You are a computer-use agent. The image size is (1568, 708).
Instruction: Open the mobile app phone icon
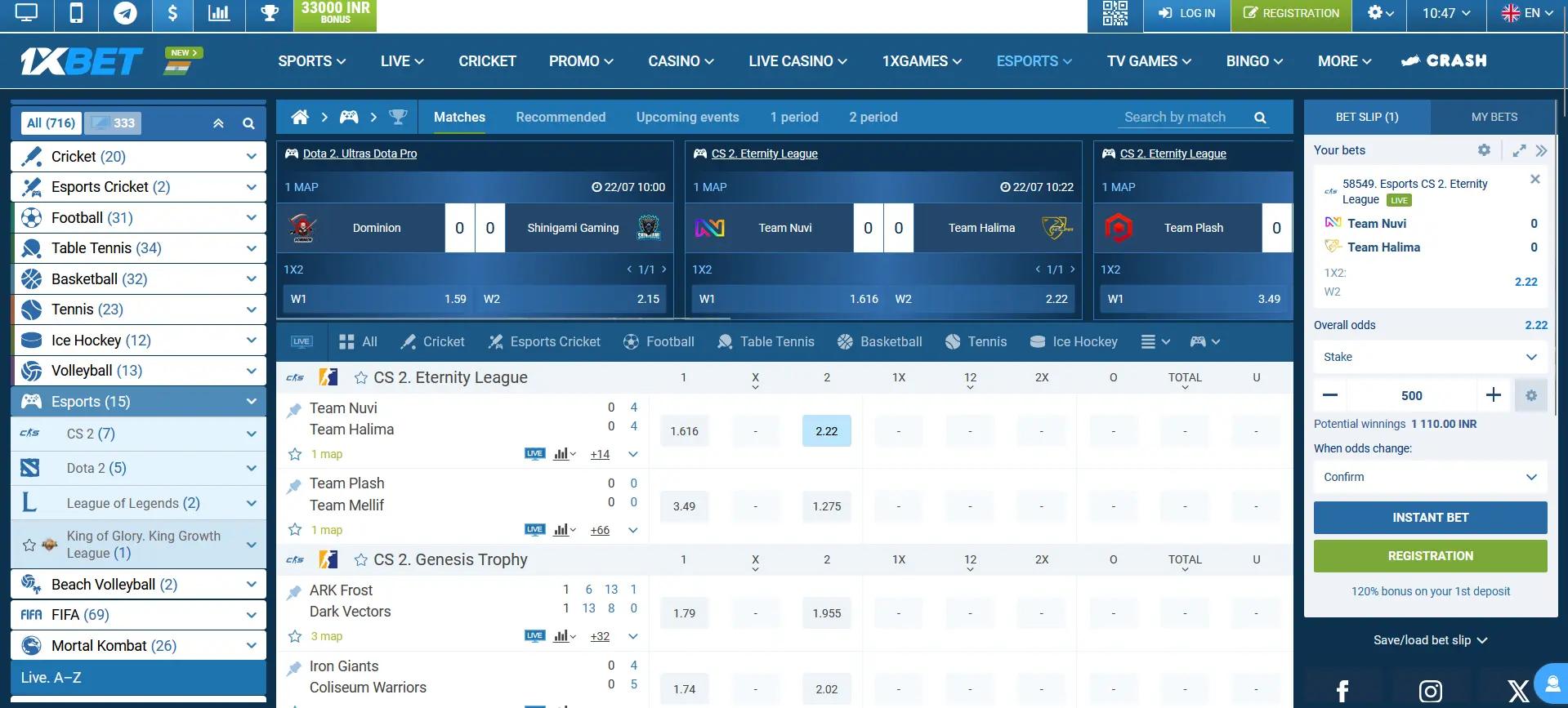(76, 13)
